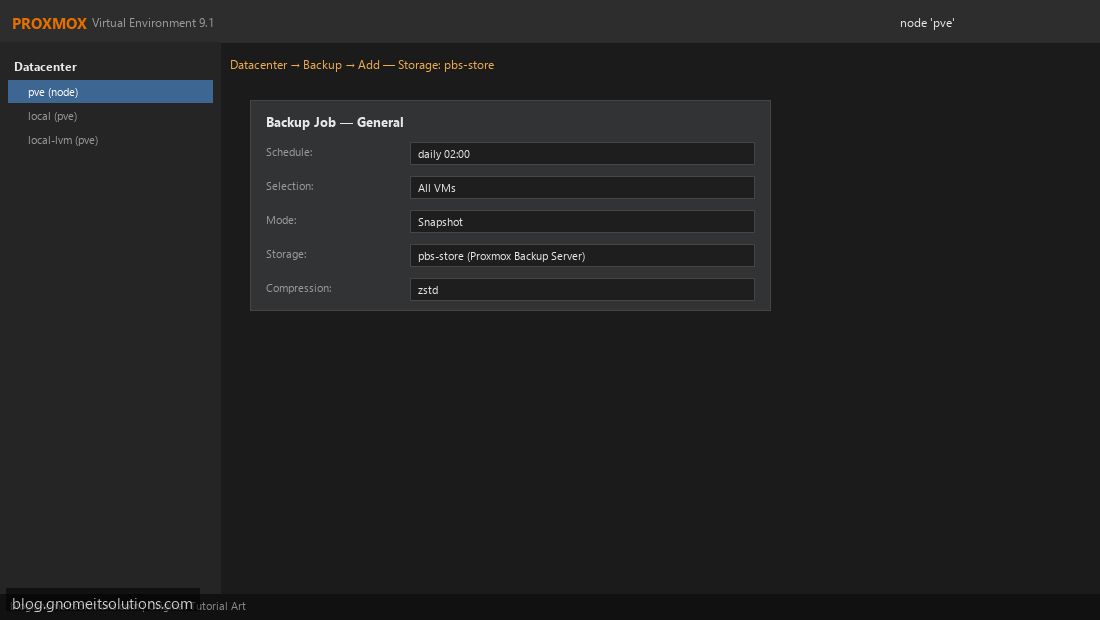Click the node 'pve' header text
This screenshot has width=1100, height=620.
[x=927, y=23]
